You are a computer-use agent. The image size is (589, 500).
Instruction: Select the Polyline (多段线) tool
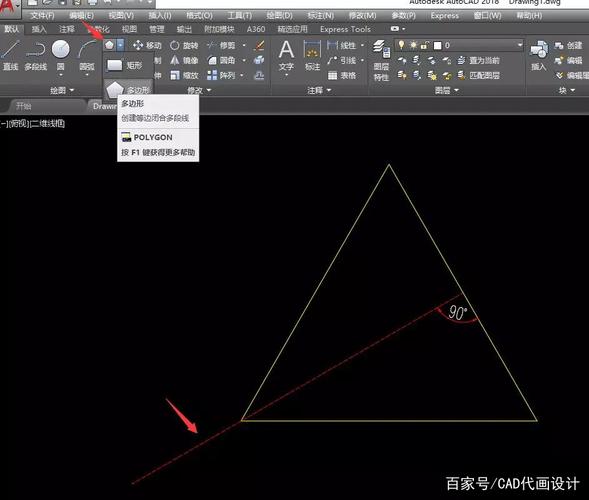tap(36, 56)
